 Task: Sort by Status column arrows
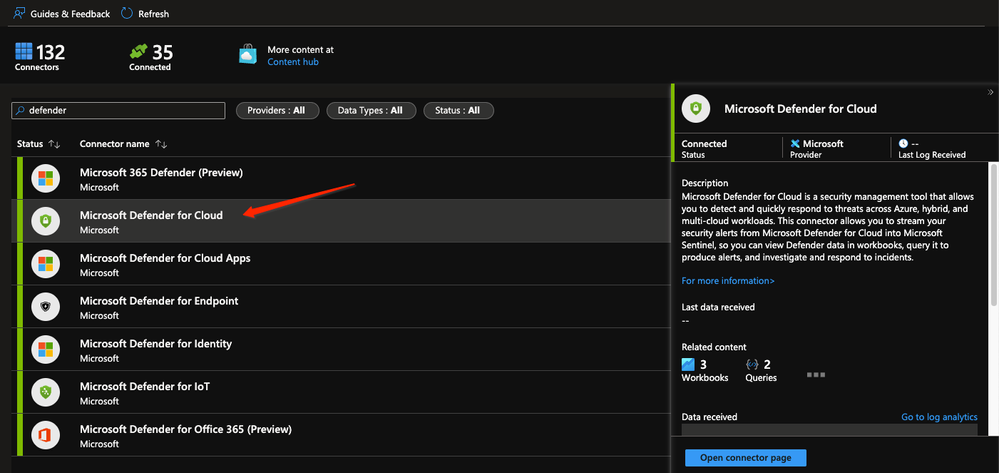coord(54,144)
